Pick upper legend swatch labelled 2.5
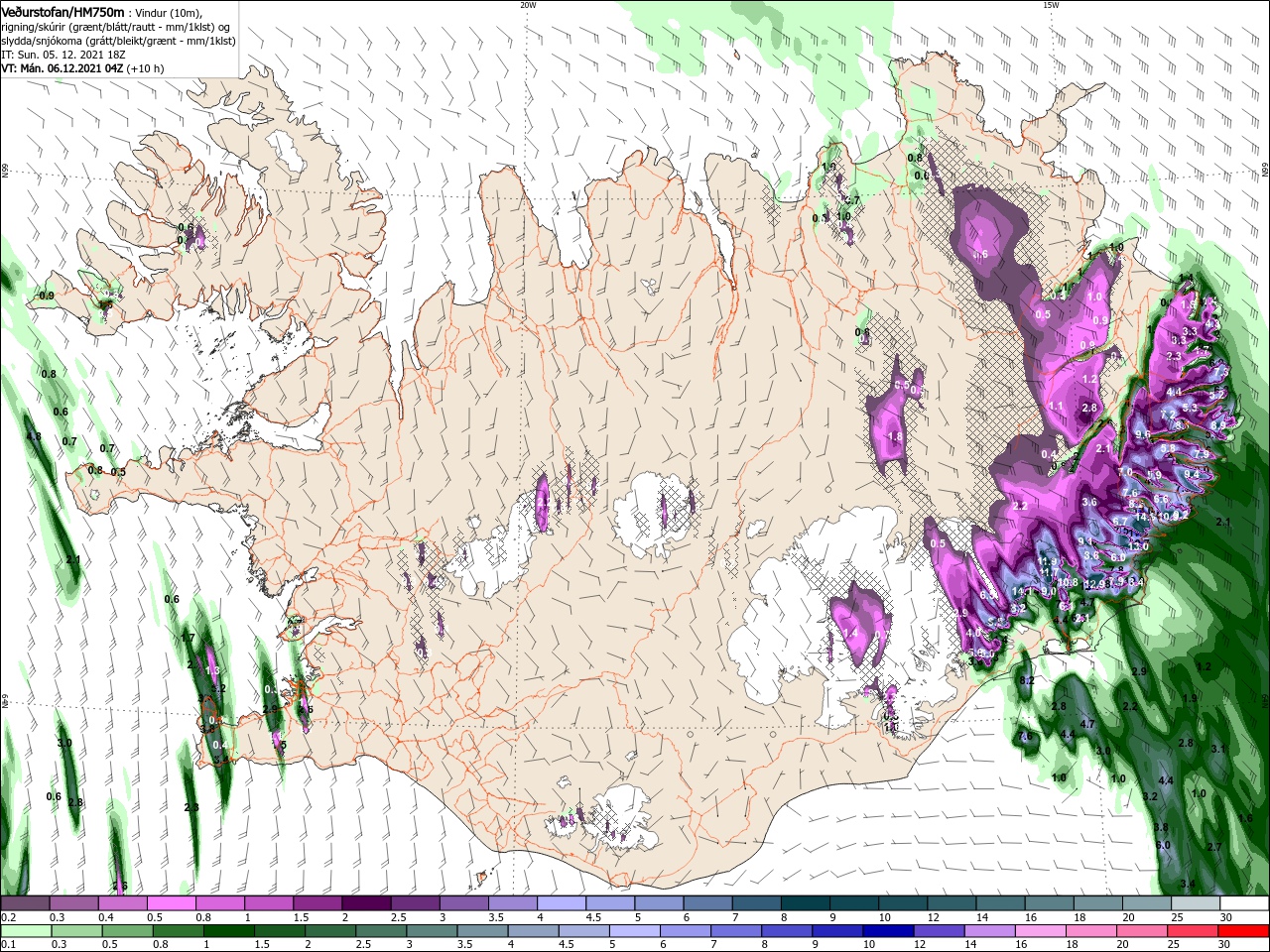 pos(415,903)
